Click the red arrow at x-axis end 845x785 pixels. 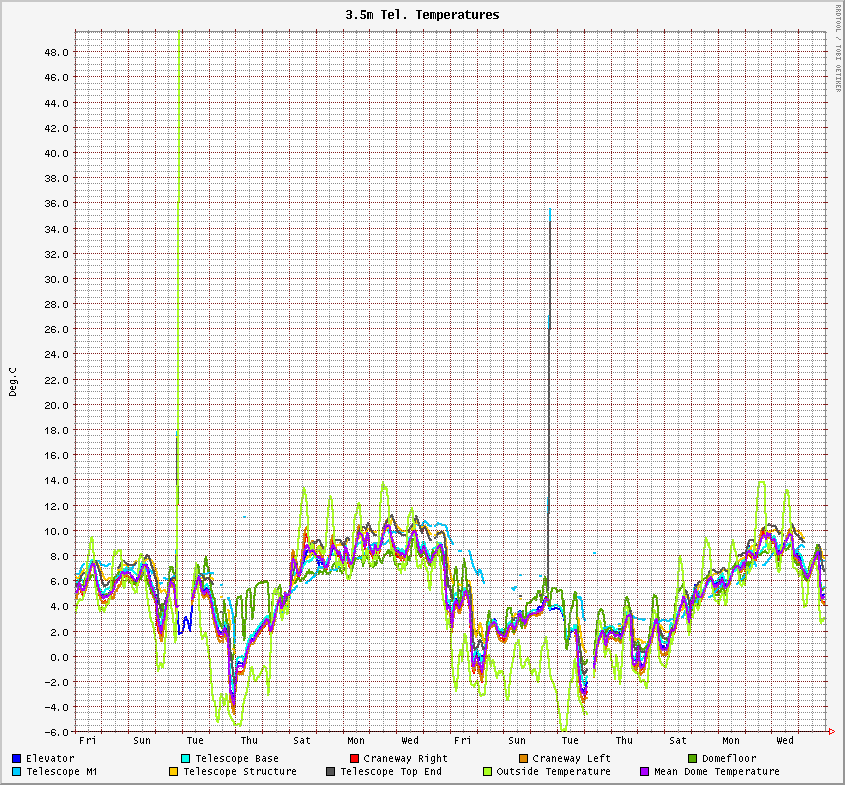pos(832,732)
